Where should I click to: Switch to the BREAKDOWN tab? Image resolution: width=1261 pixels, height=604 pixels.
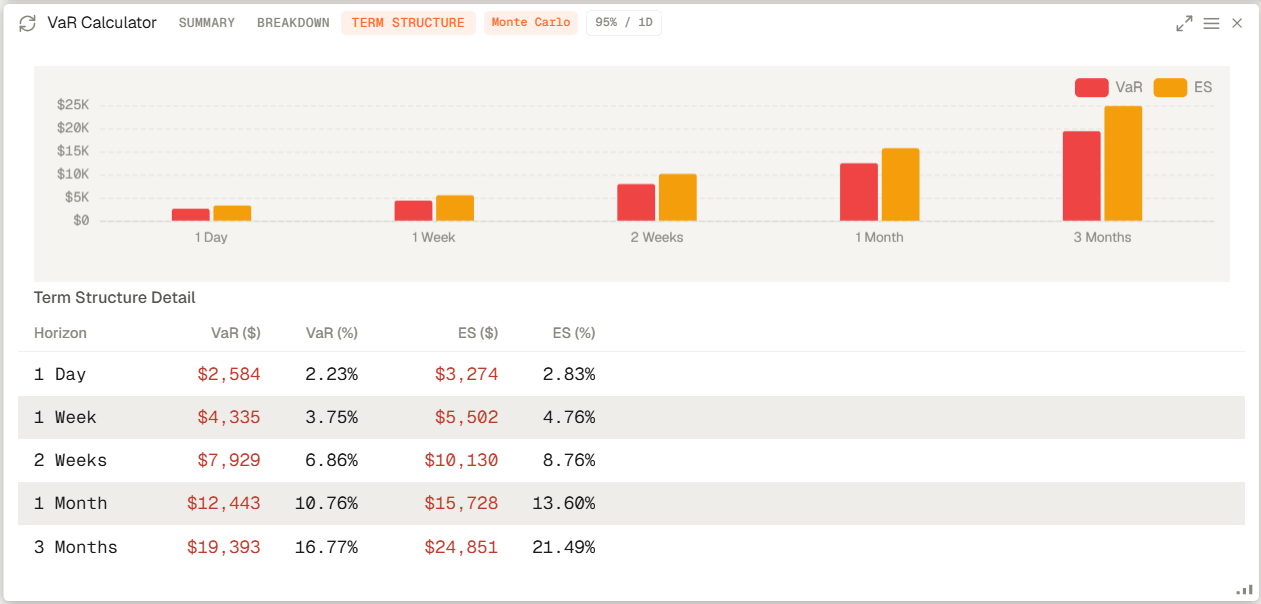point(293,23)
